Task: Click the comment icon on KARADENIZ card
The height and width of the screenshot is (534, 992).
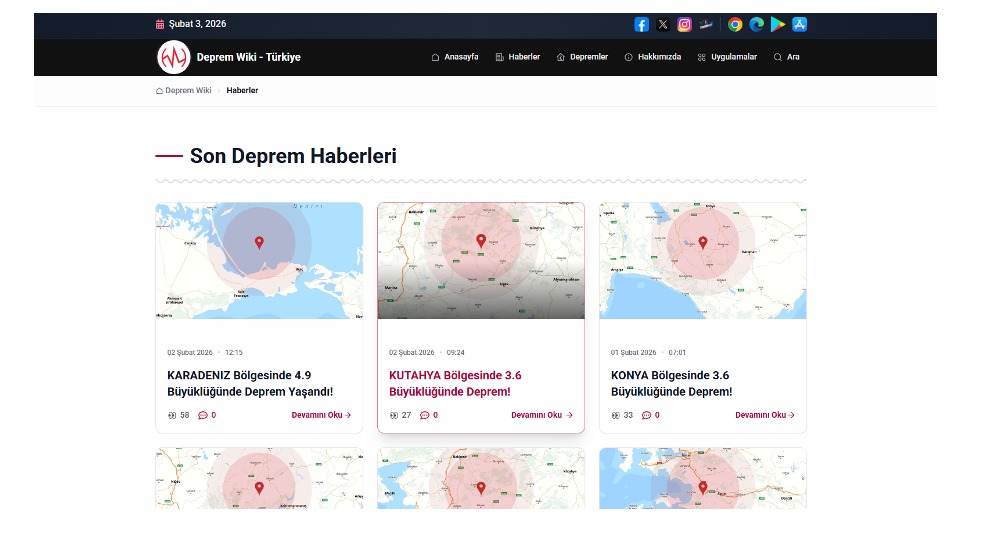Action: click(x=203, y=415)
